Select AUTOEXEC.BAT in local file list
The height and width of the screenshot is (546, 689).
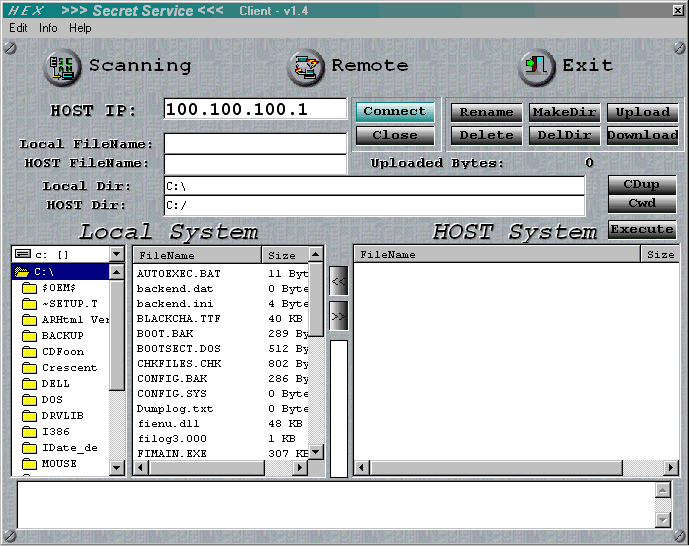click(179, 273)
